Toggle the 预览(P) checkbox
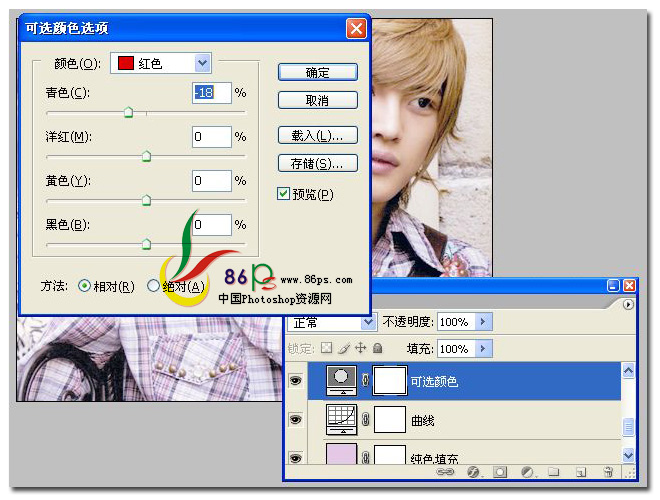The height and width of the screenshot is (500, 660). pyautogui.click(x=283, y=194)
